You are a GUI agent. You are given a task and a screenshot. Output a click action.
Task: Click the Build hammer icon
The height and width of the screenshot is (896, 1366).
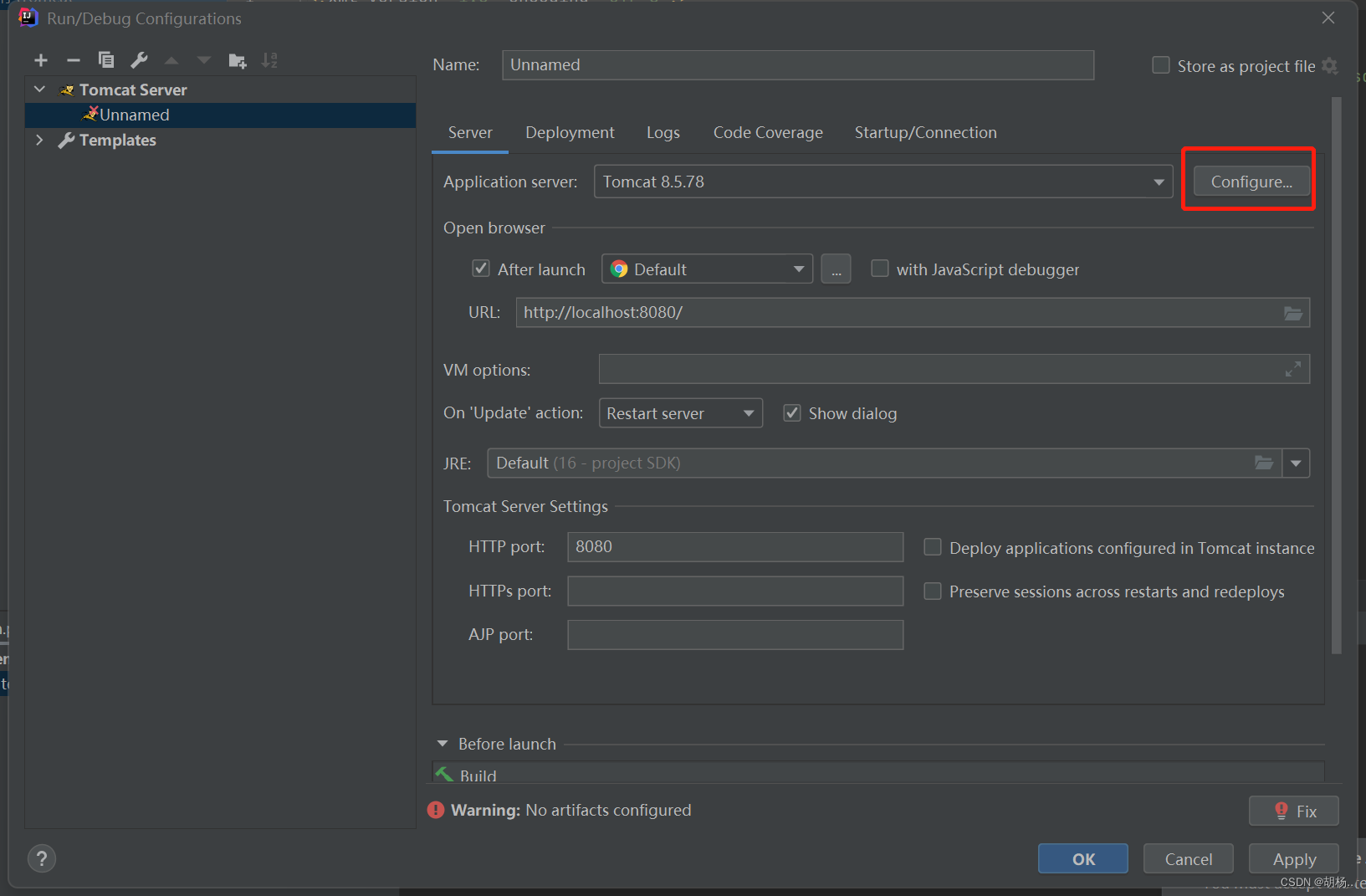444,775
